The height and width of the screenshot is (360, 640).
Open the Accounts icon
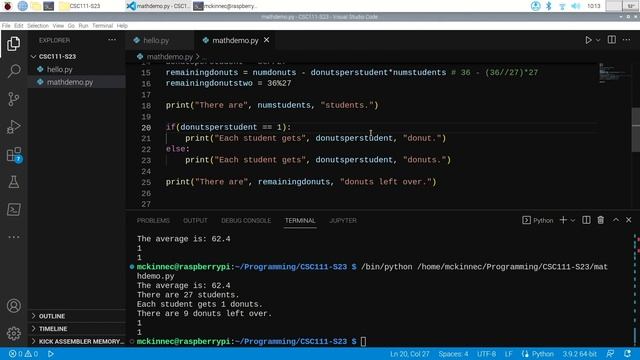pos(13,306)
